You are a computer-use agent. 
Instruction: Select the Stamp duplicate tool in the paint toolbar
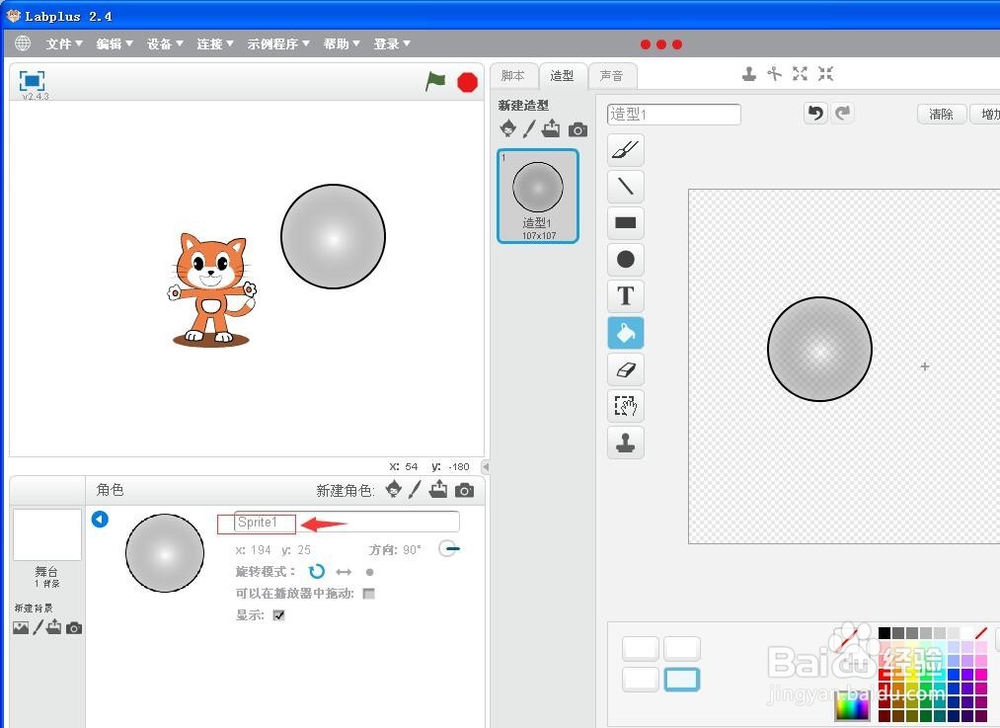click(626, 442)
